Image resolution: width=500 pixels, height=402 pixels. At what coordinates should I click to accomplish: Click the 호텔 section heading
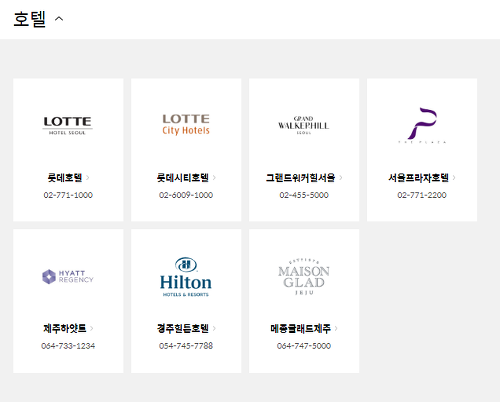pyautogui.click(x=29, y=19)
